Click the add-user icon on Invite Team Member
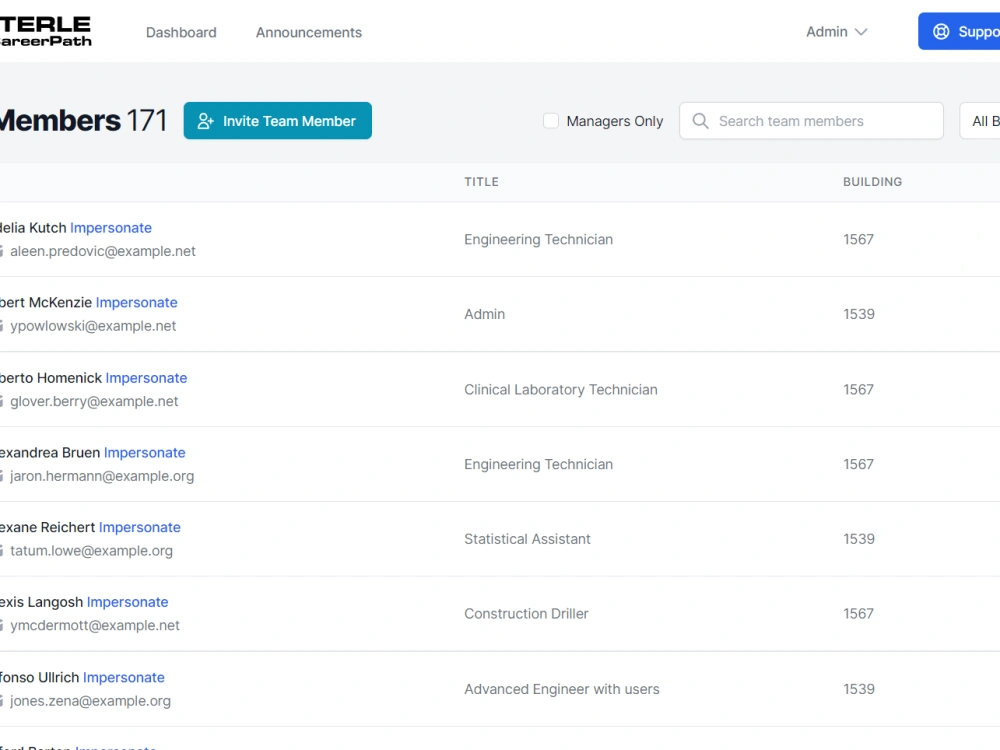Viewport: 1000px width, 750px height. [x=205, y=121]
